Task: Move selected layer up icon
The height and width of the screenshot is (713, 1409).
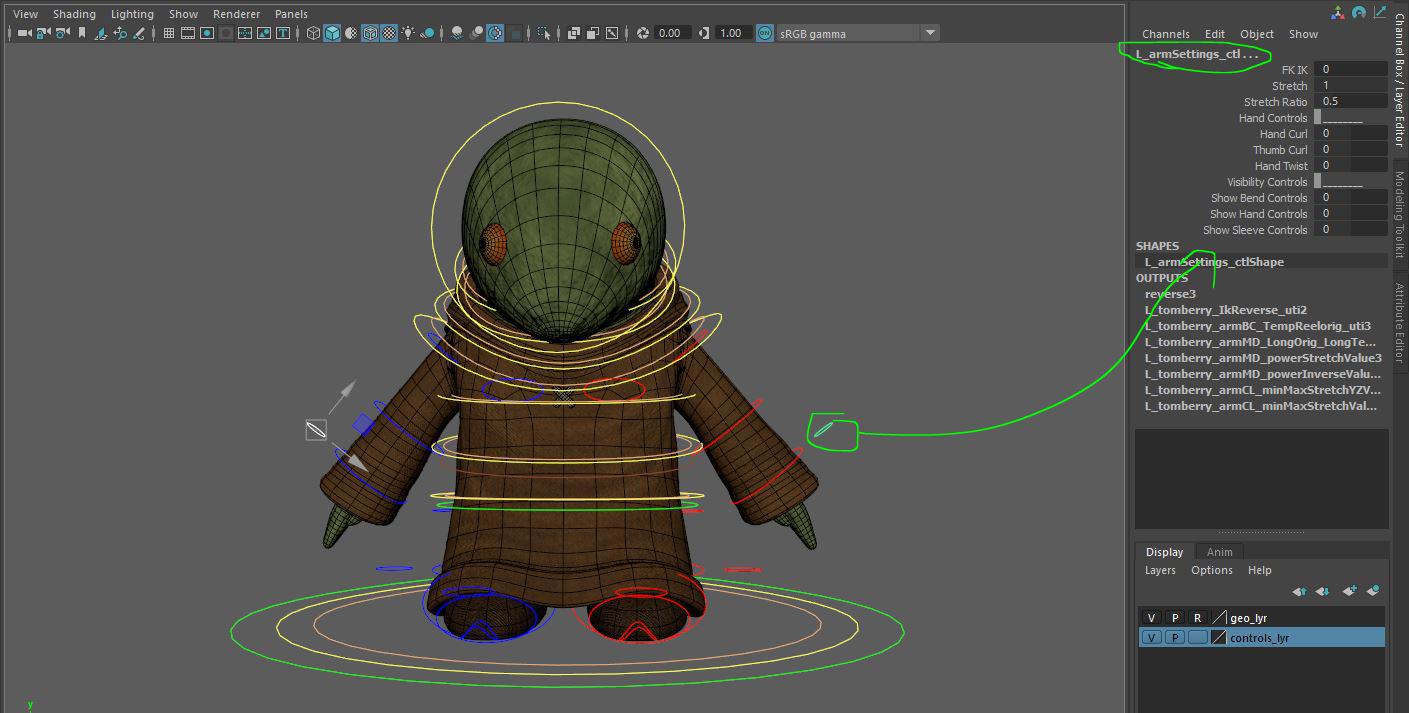Action: [x=1299, y=591]
